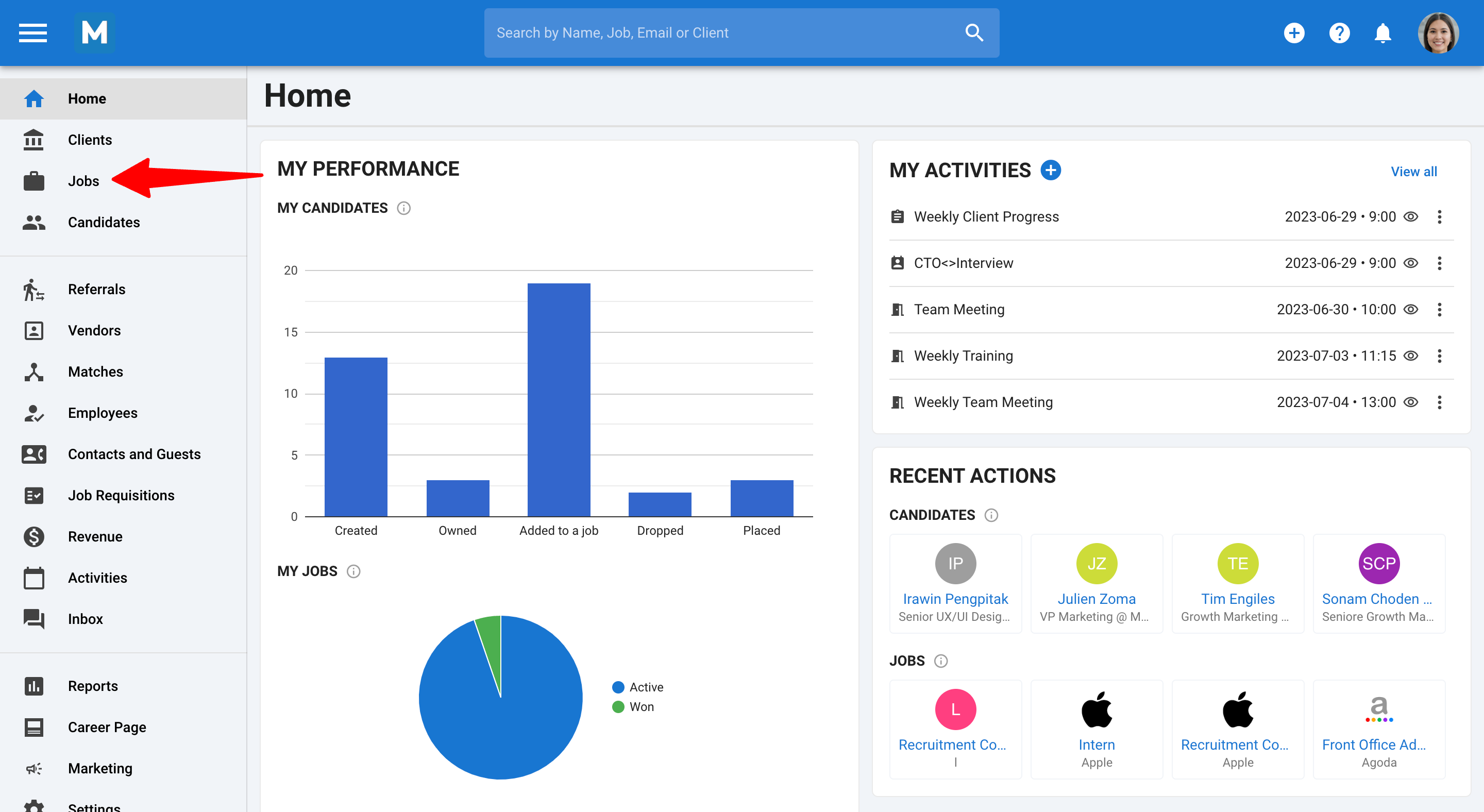Screen dimensions: 1484x812
Task: Click the M logo icon
Action: pyautogui.click(x=94, y=33)
